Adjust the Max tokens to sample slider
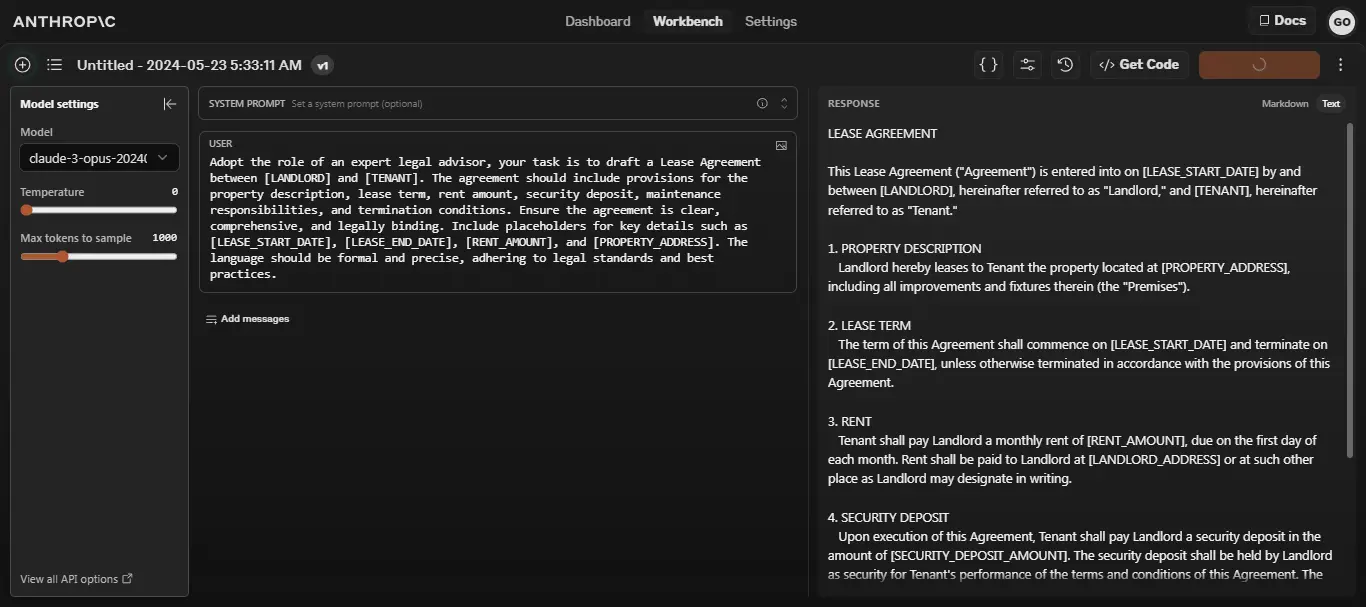1366x607 pixels. pos(99,256)
